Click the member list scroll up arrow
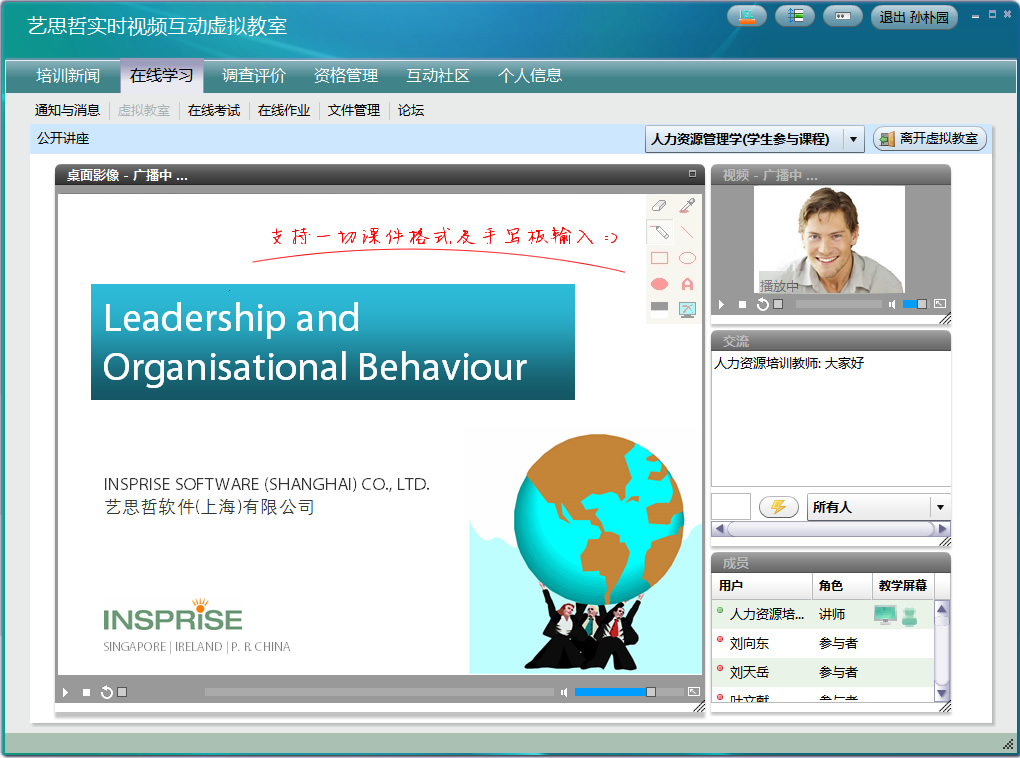 click(941, 608)
